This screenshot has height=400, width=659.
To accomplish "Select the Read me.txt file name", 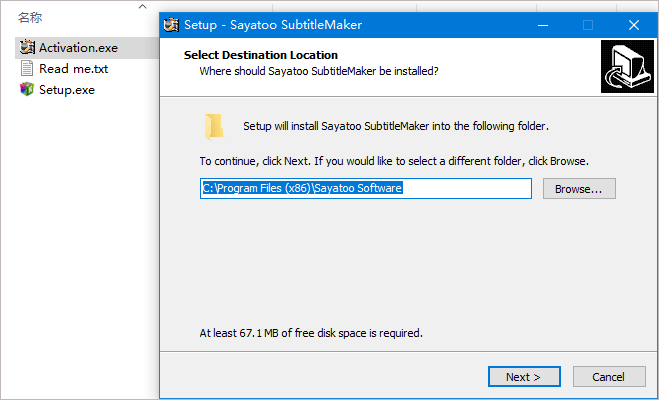I will pos(73,69).
